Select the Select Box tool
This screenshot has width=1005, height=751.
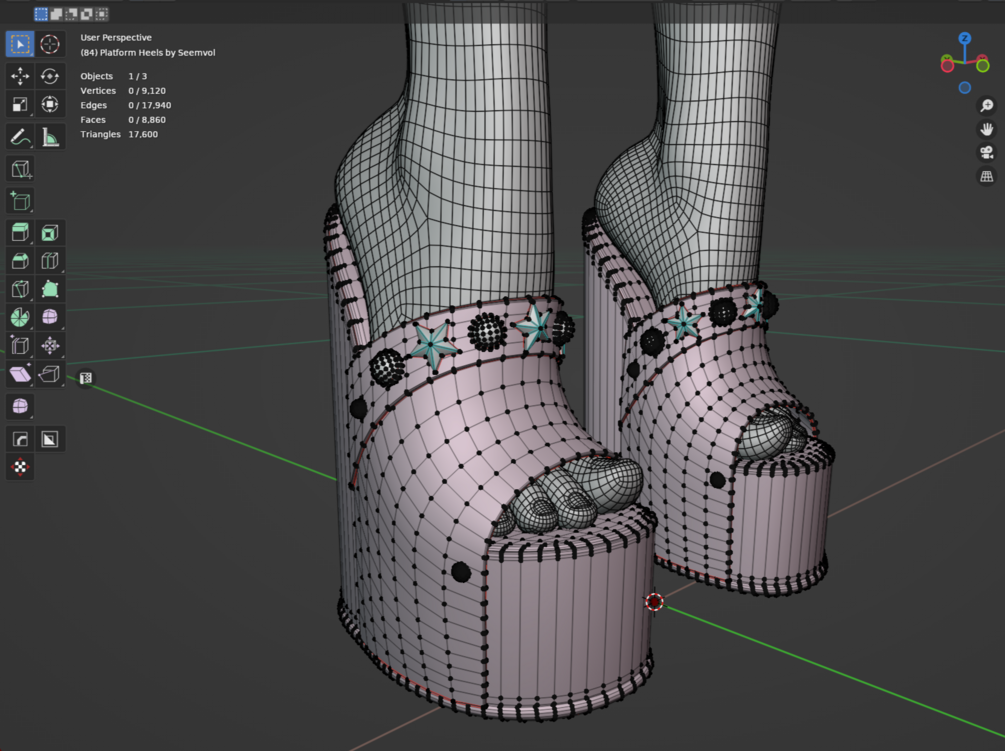coord(20,44)
